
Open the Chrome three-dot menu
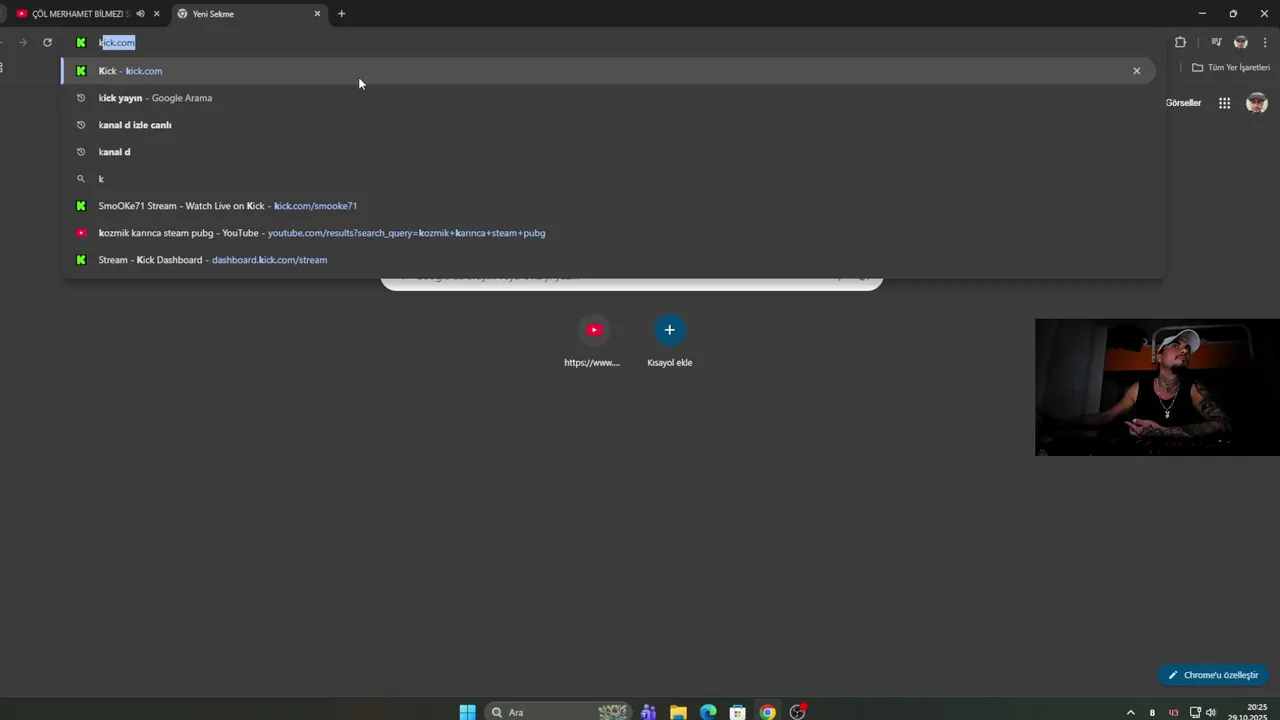point(1265,42)
